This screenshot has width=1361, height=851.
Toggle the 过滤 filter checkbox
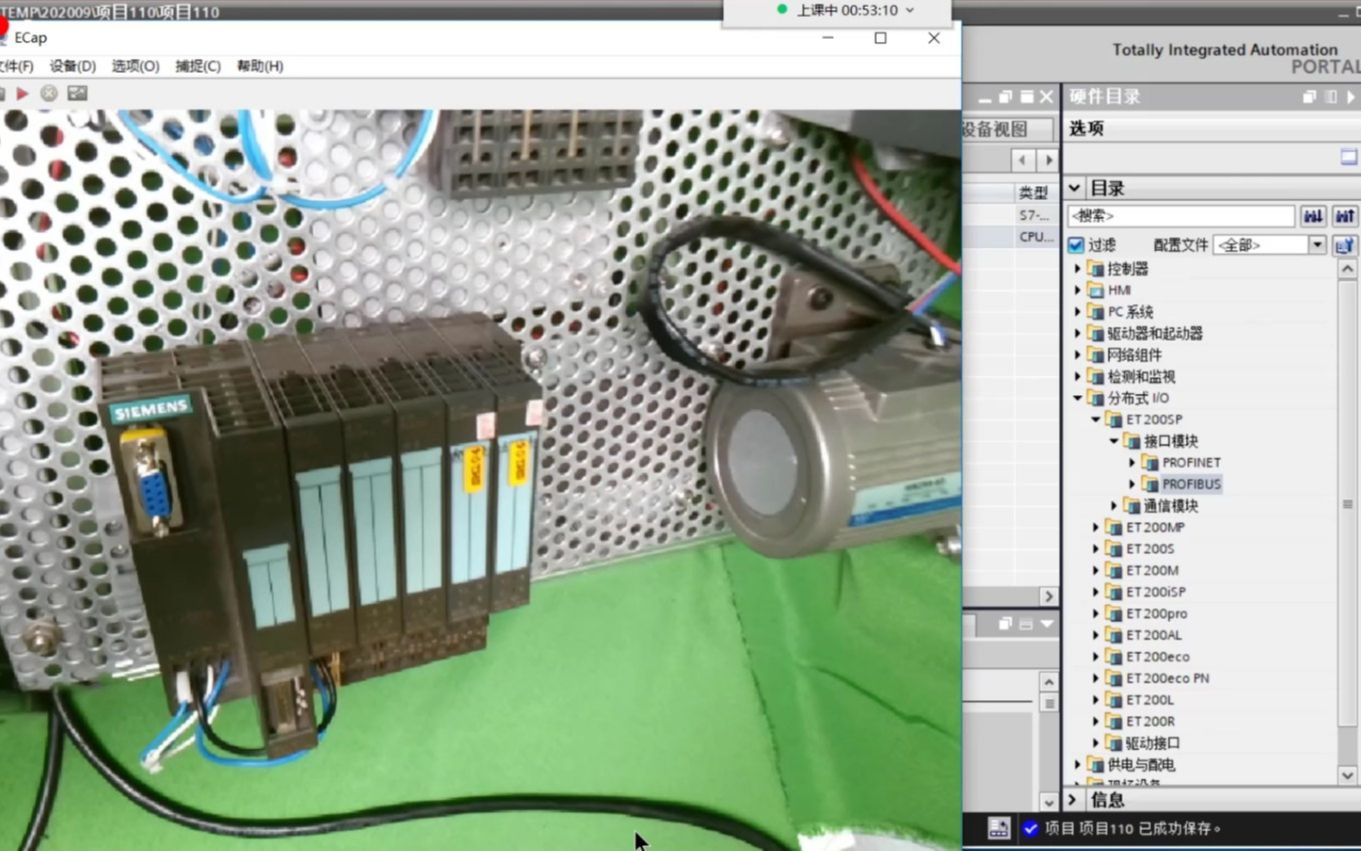click(x=1076, y=245)
